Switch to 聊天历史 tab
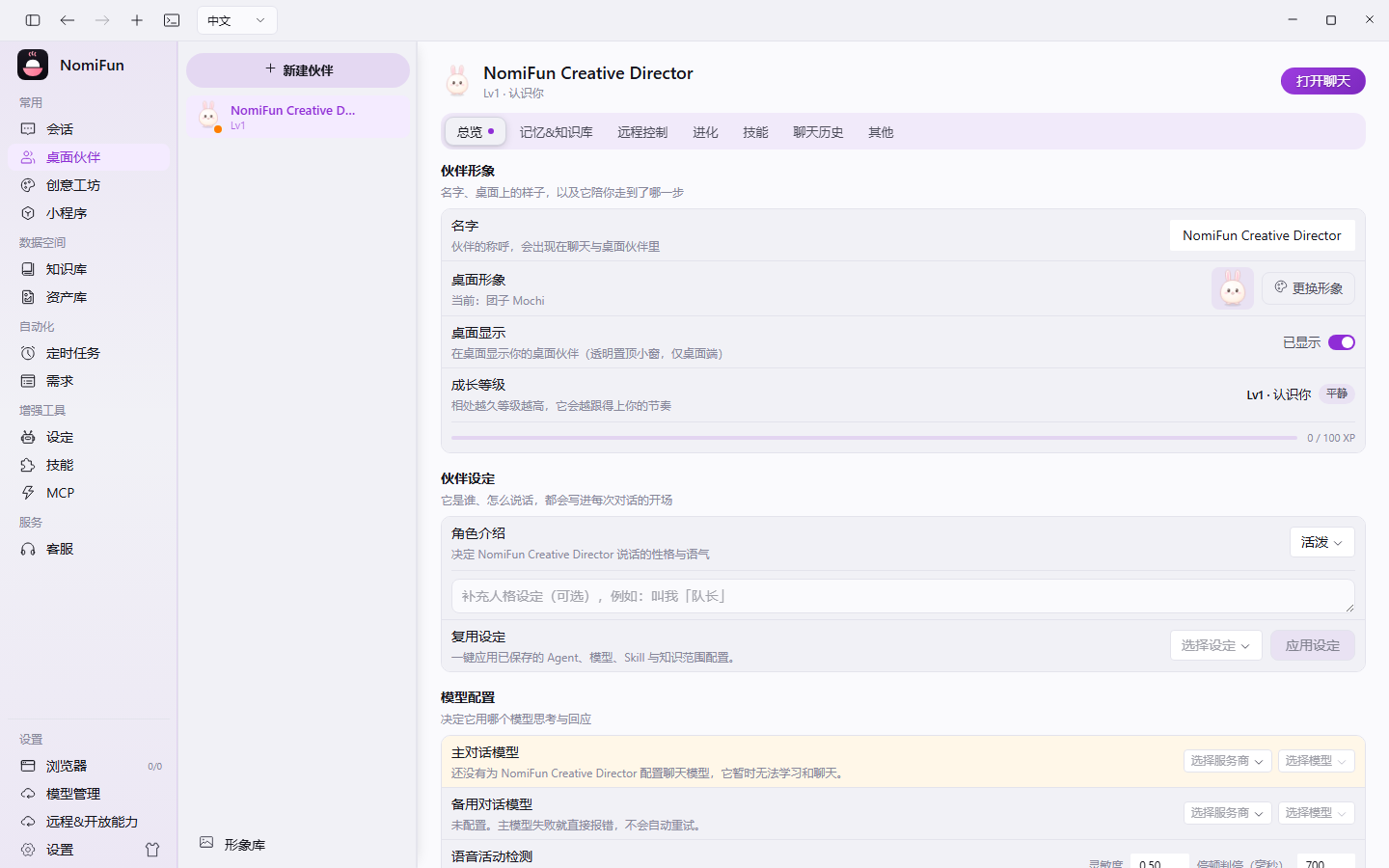1389x868 pixels. pos(818,132)
